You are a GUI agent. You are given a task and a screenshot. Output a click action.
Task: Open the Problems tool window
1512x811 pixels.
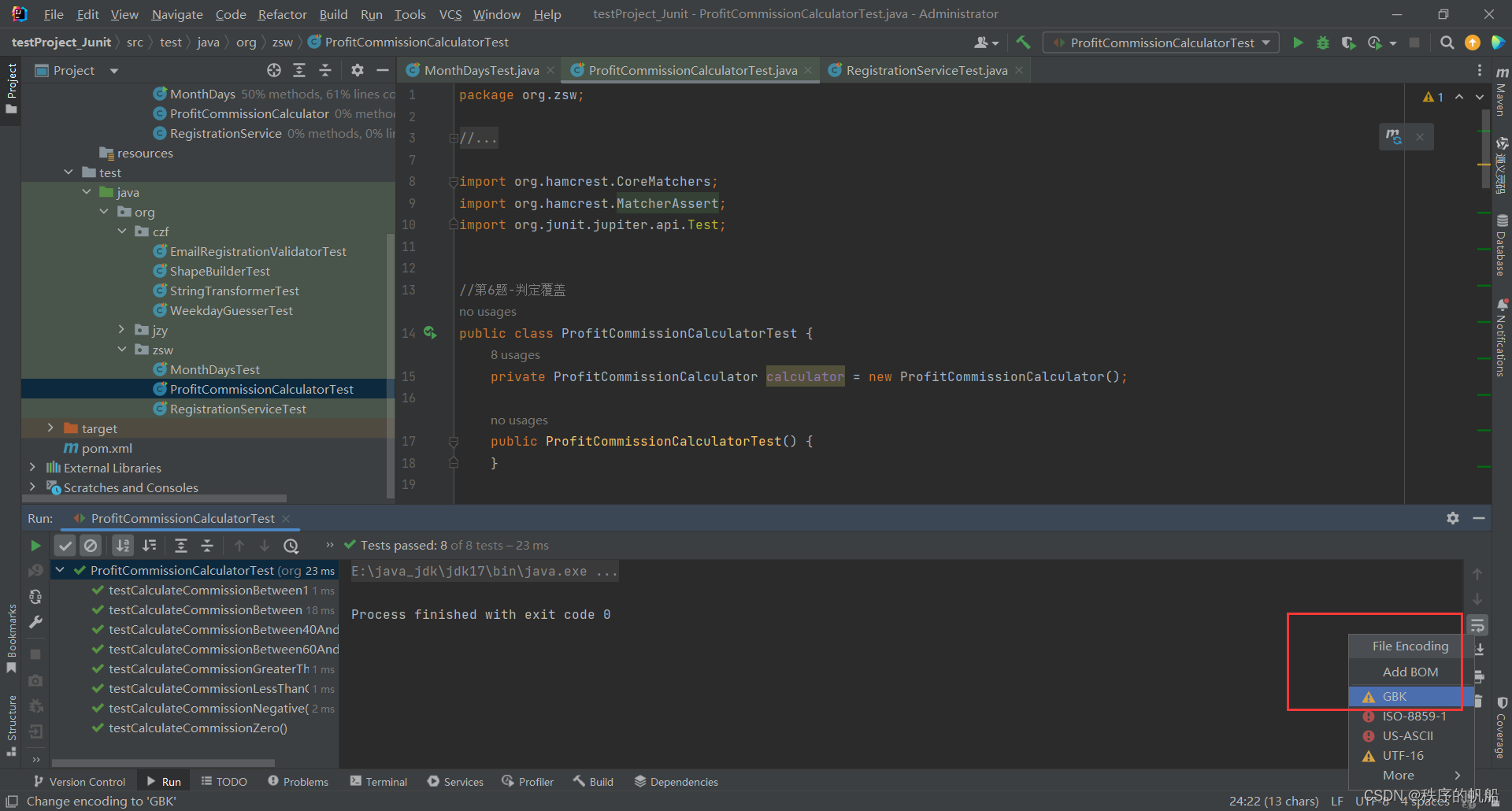298,781
